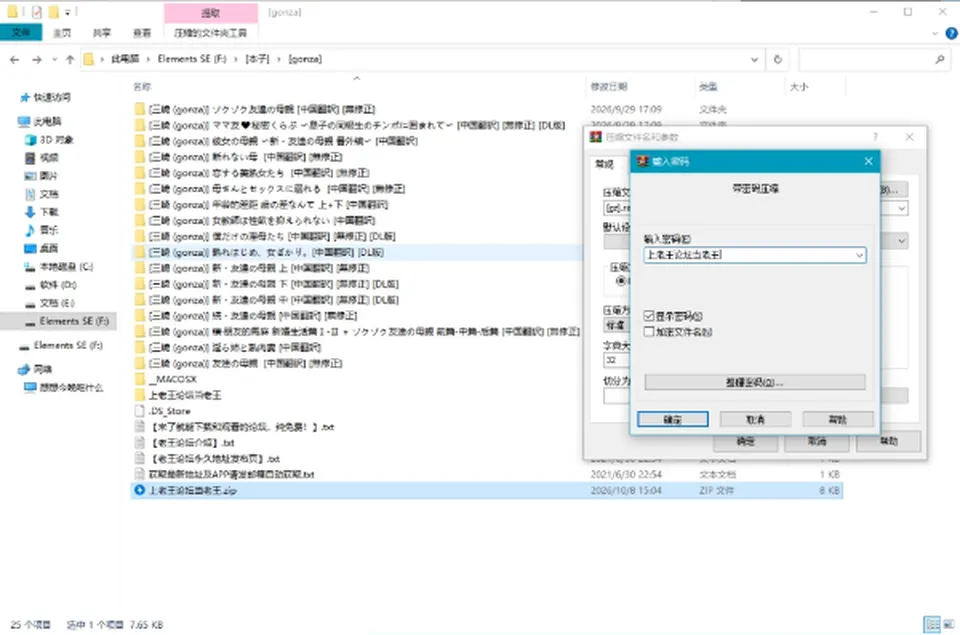
Task: Enable the 加密文件名 checkbox
Action: (x=649, y=332)
